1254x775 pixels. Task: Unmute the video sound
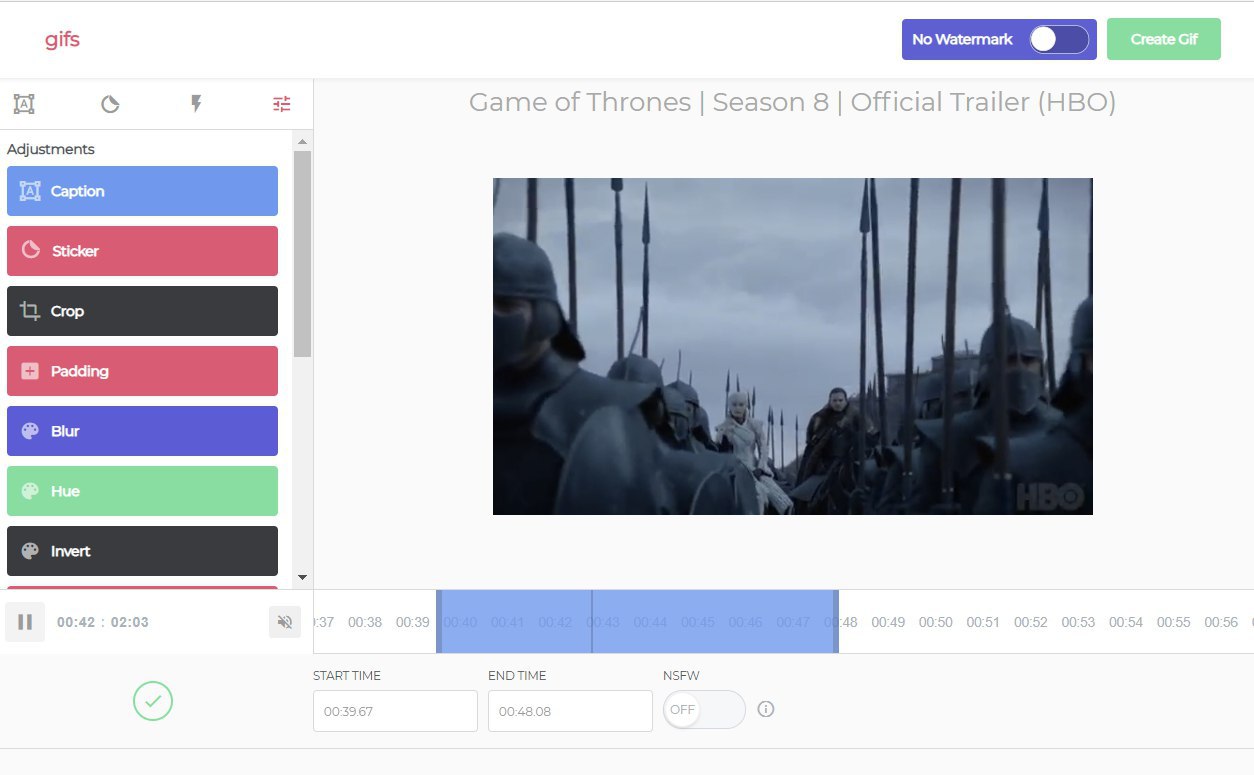(x=285, y=622)
